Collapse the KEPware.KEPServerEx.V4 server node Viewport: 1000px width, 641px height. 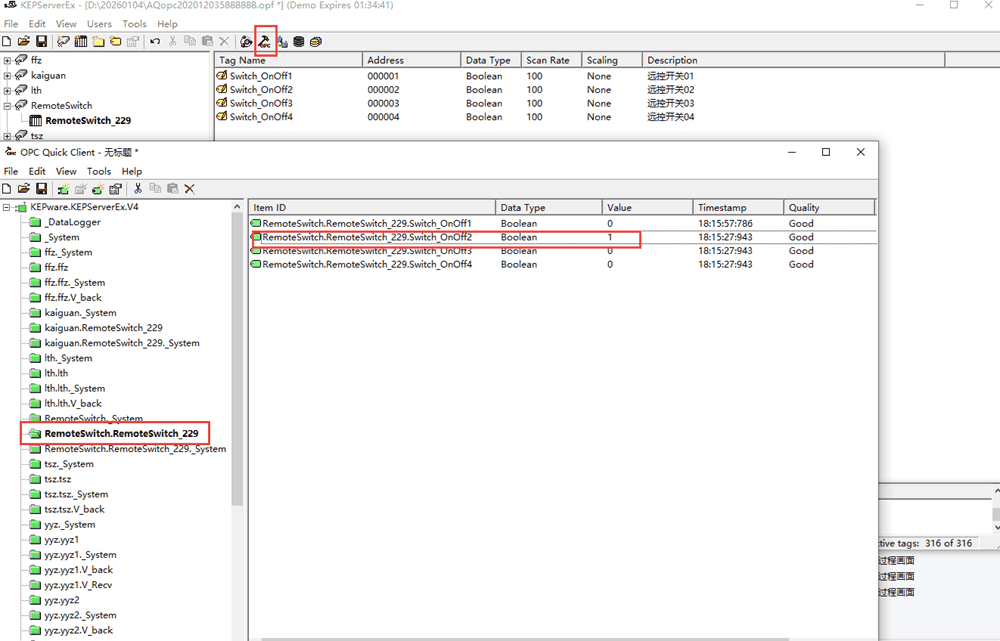[8, 207]
